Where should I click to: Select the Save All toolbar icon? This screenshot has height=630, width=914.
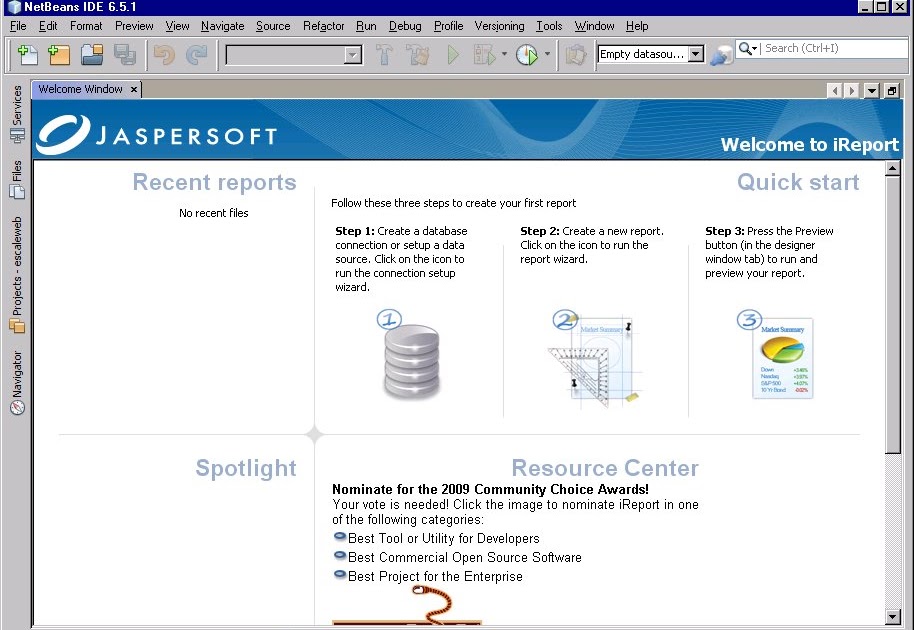coord(124,54)
